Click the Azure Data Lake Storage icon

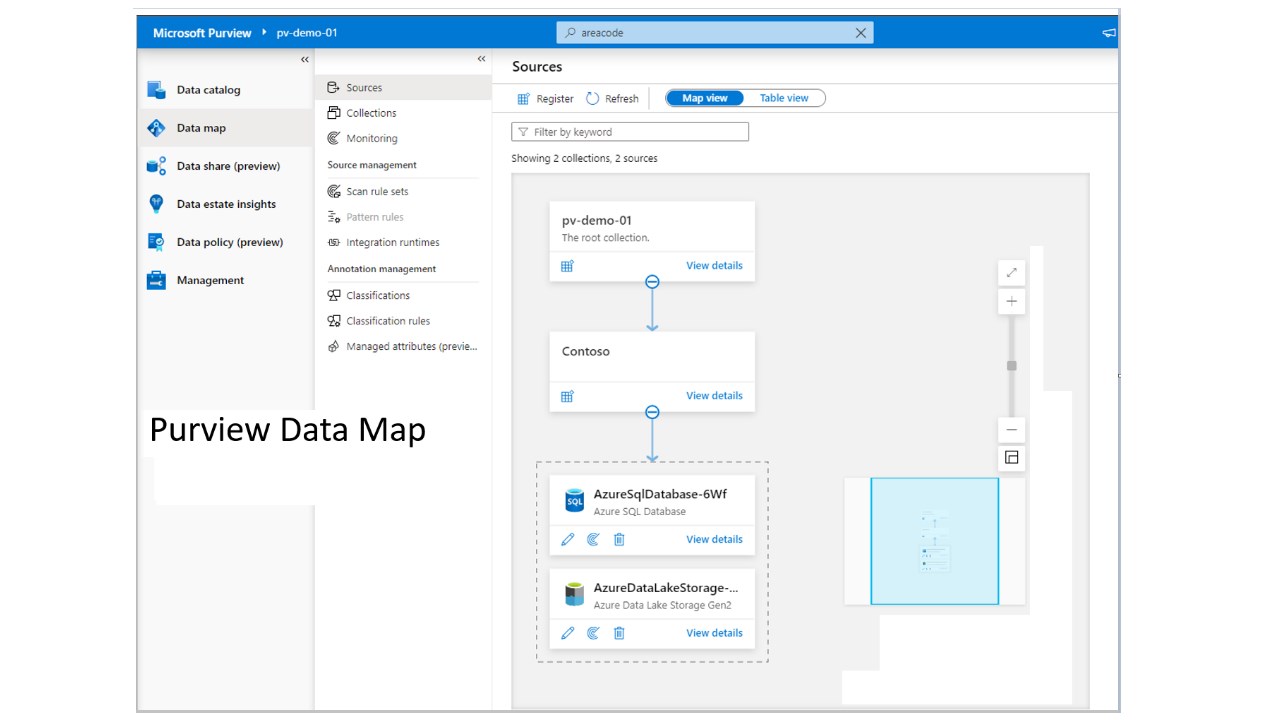(574, 595)
